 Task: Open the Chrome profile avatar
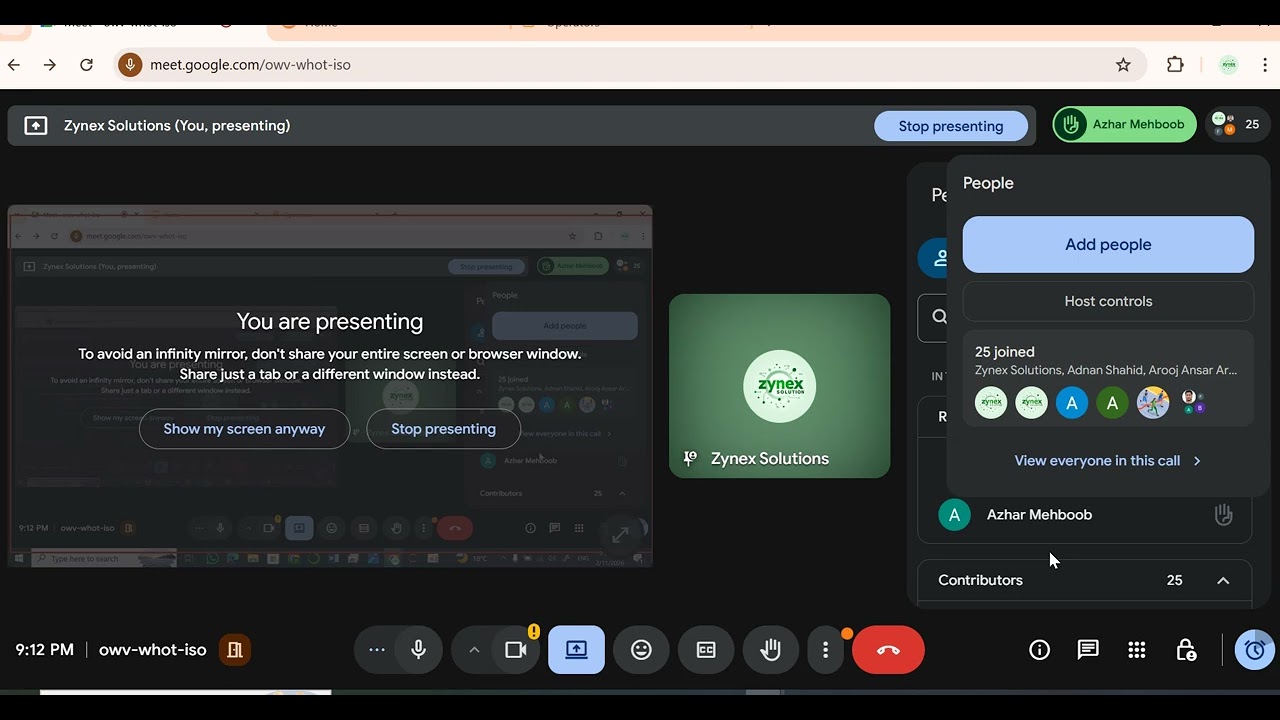[x=1229, y=65]
